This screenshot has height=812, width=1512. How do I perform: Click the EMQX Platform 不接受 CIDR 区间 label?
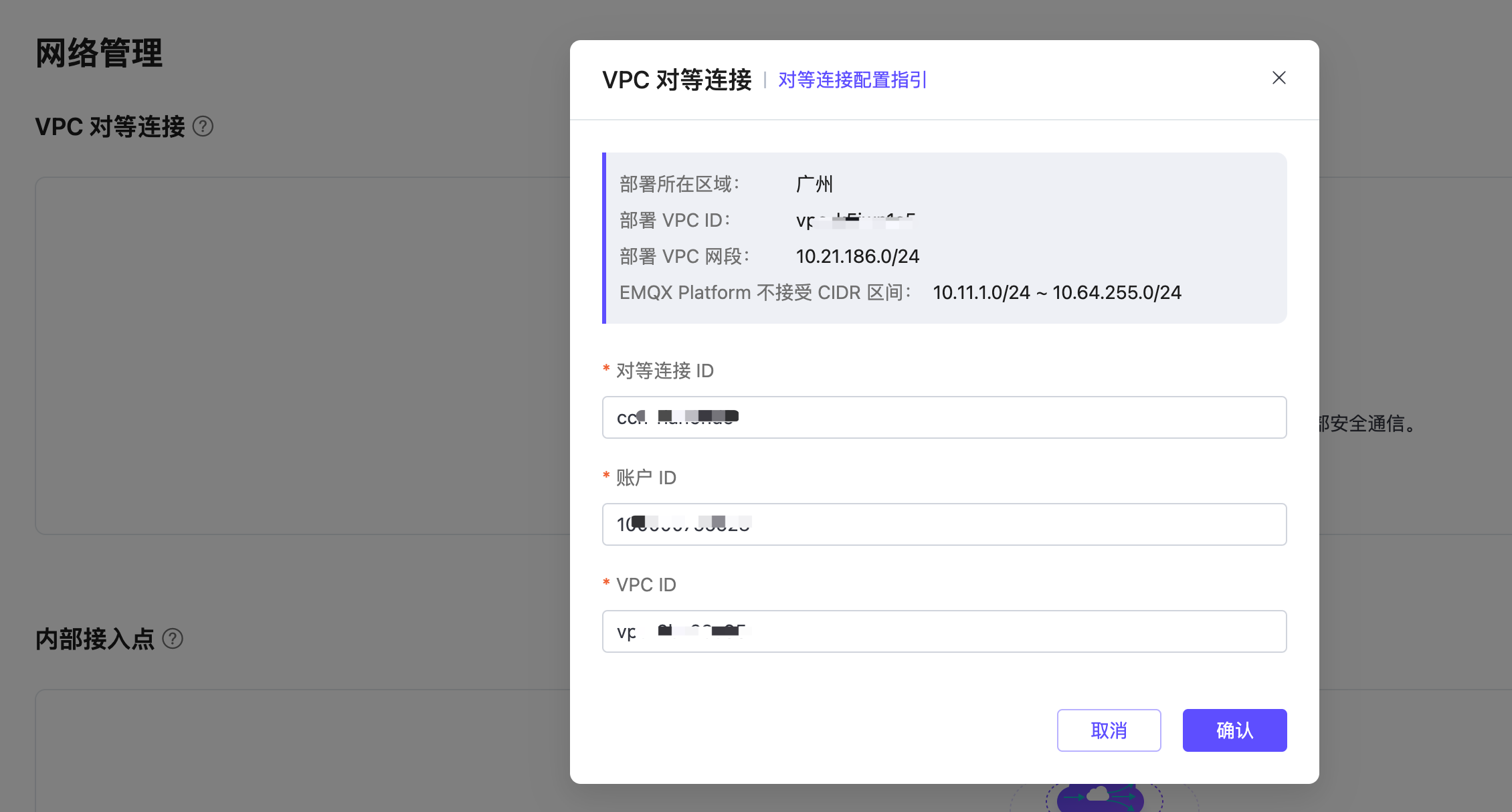click(x=765, y=292)
